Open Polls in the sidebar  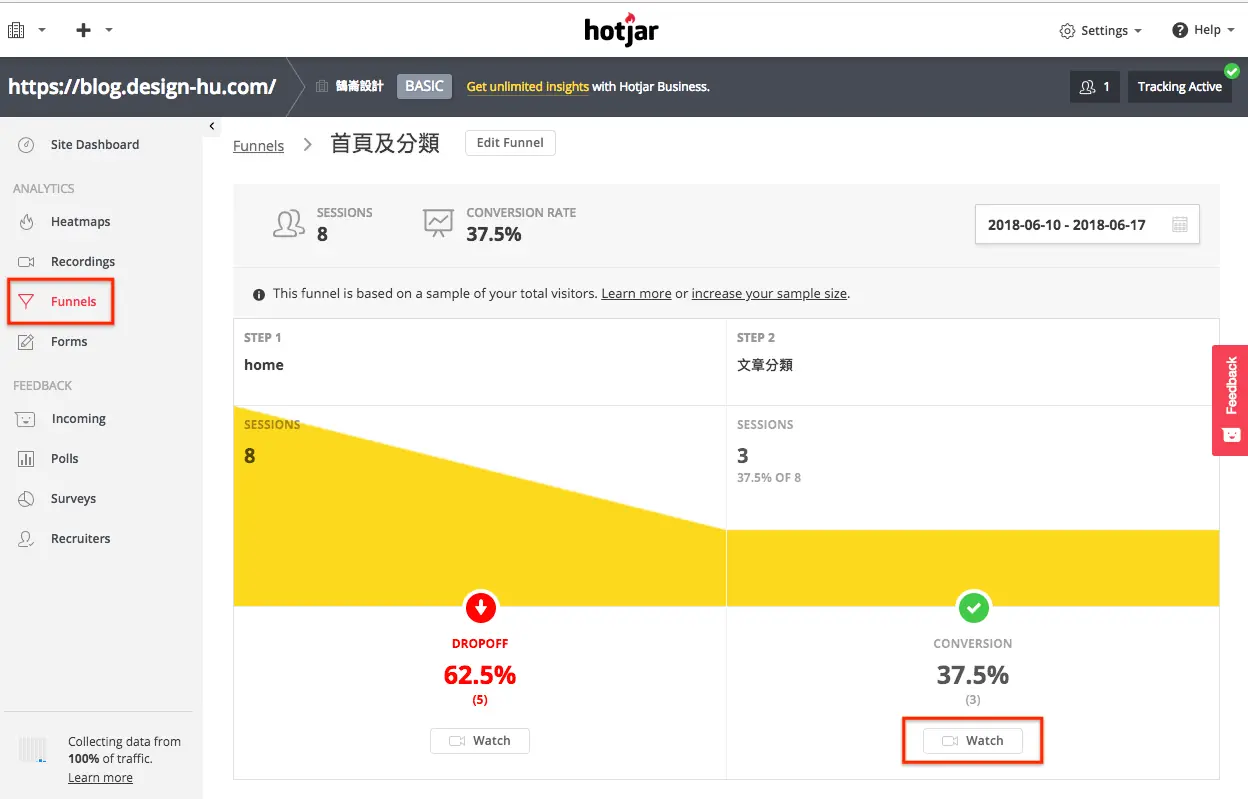64,459
